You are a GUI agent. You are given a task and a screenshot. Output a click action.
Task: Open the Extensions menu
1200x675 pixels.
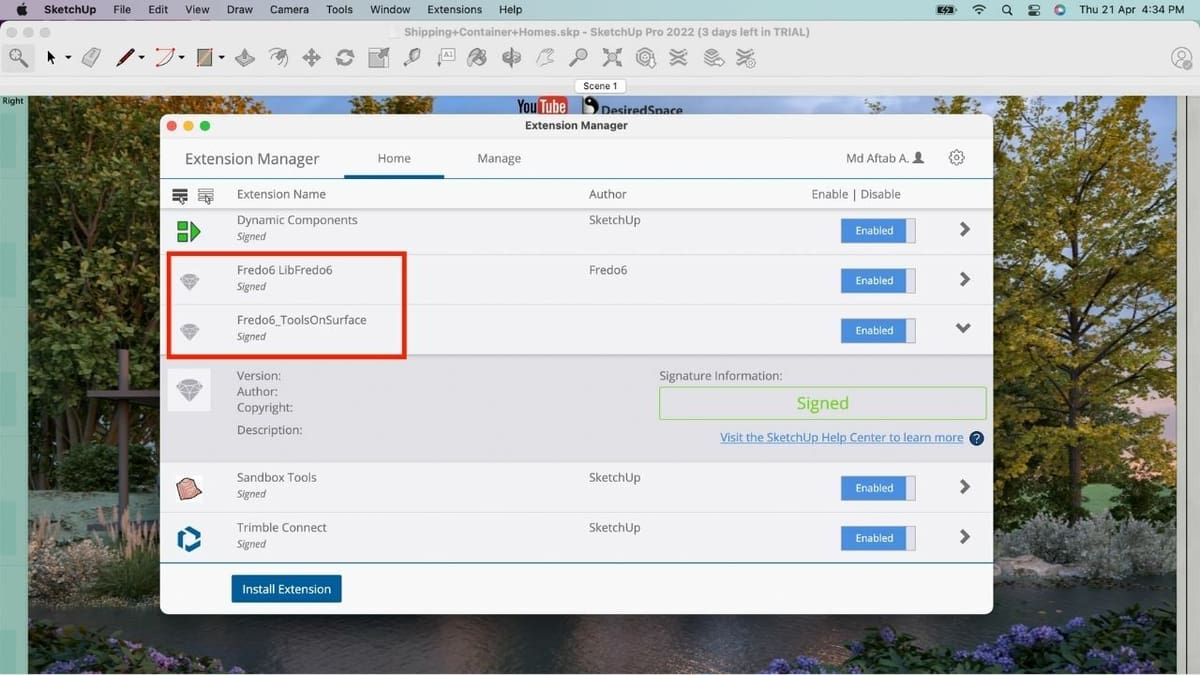tap(455, 9)
